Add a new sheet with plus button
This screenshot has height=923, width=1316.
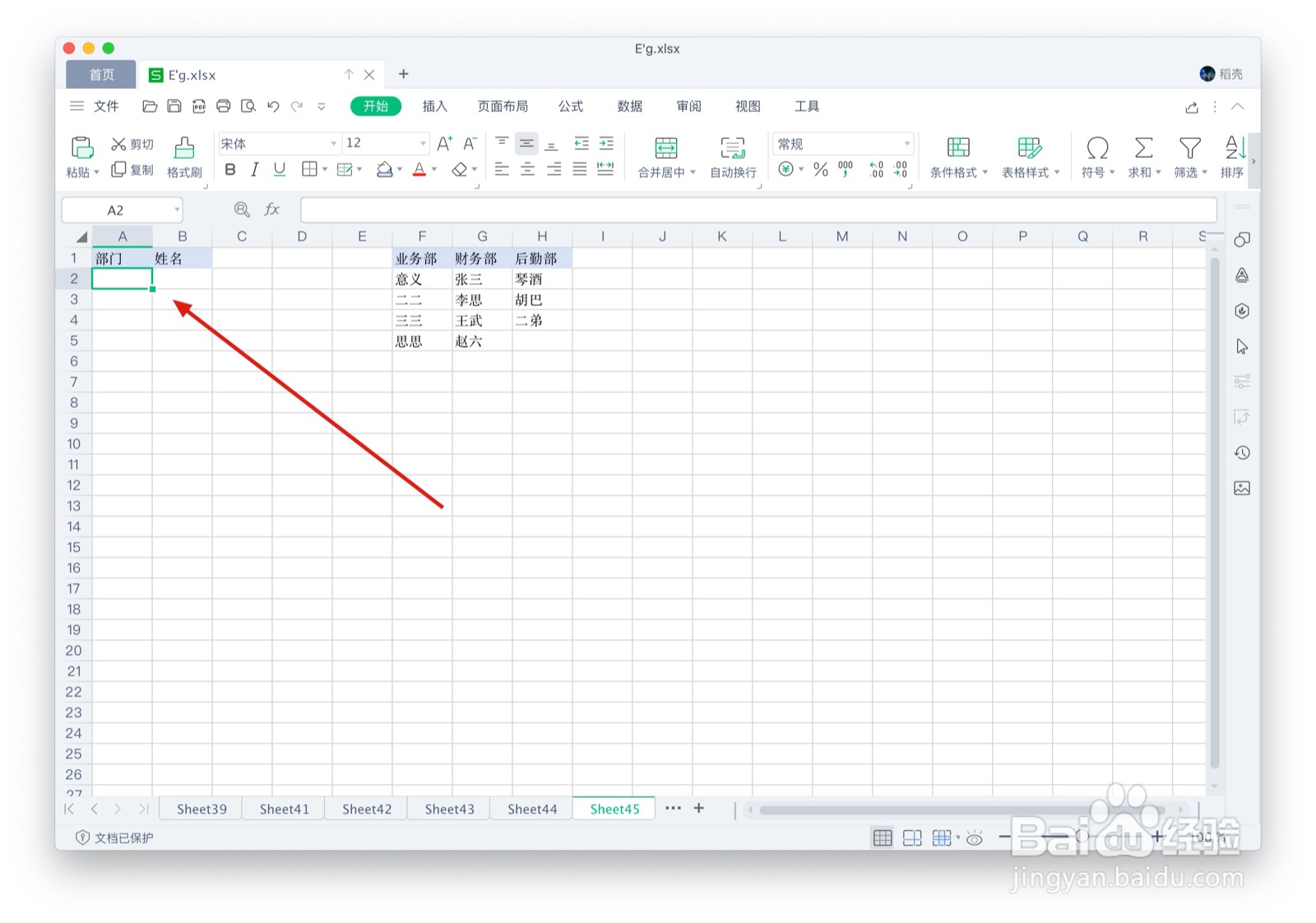point(698,808)
